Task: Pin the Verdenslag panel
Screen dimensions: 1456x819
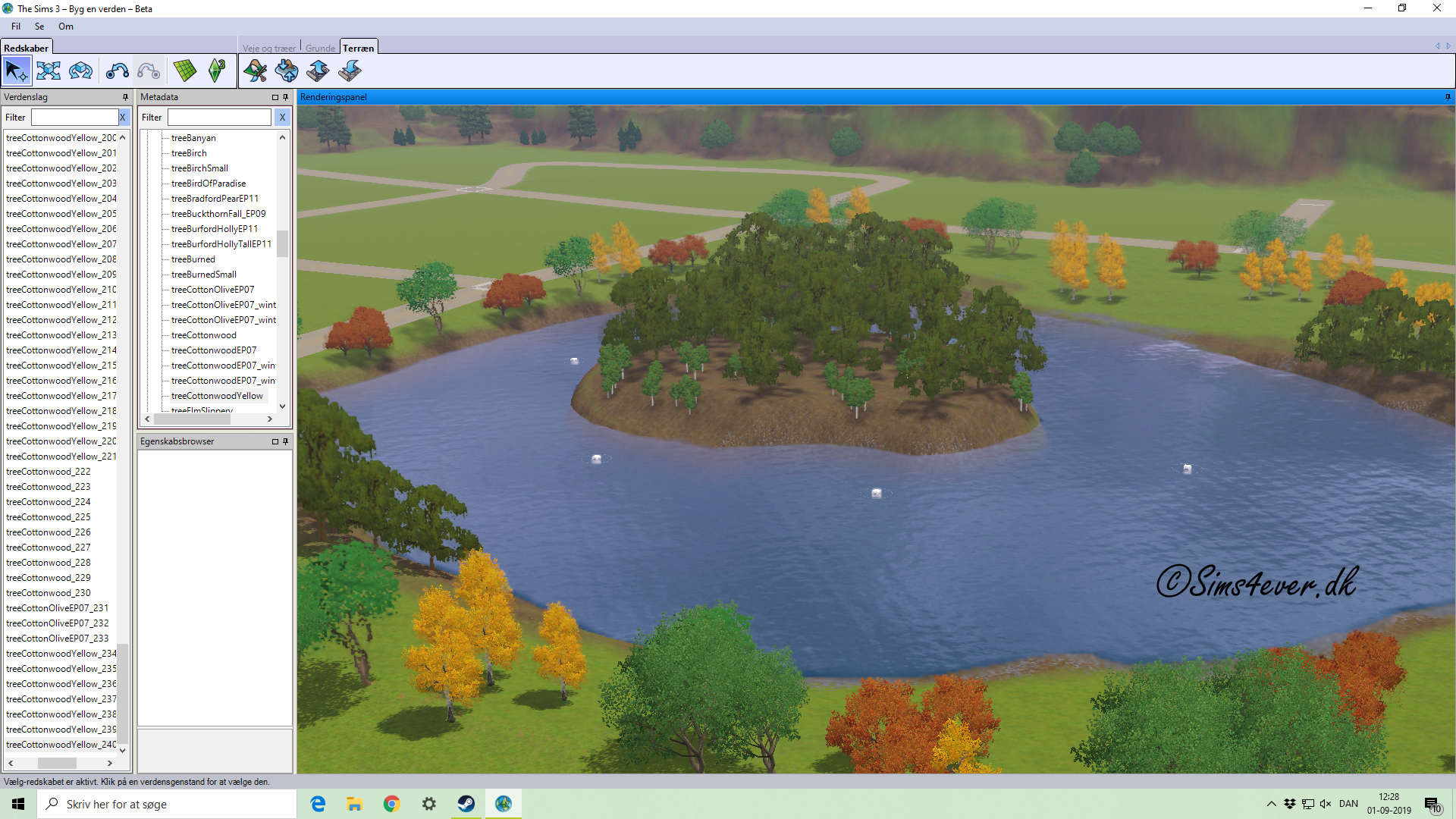Action: coord(125,97)
